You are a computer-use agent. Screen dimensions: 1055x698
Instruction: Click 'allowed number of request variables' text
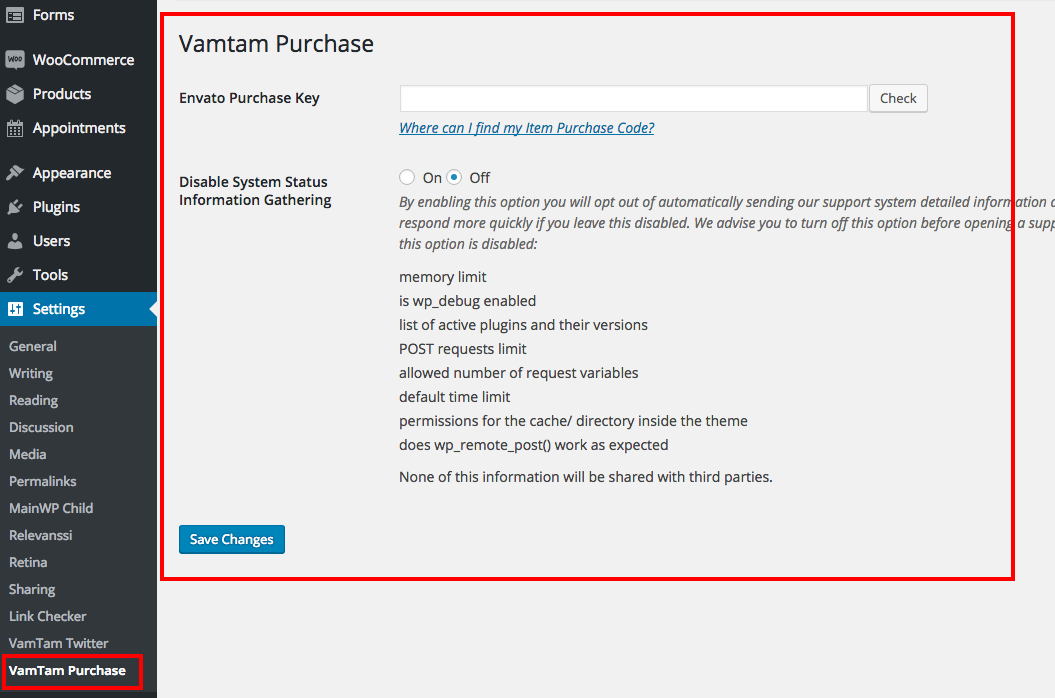point(519,373)
